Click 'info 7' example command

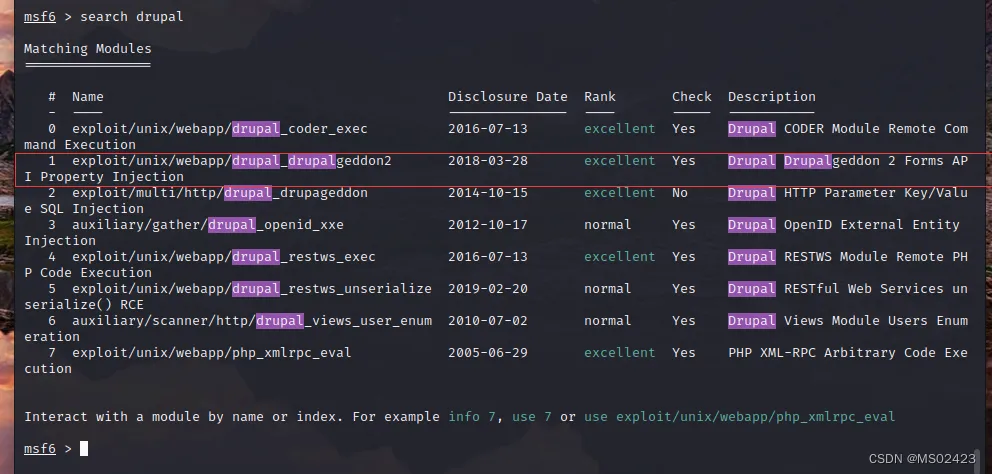pyautogui.click(x=472, y=417)
